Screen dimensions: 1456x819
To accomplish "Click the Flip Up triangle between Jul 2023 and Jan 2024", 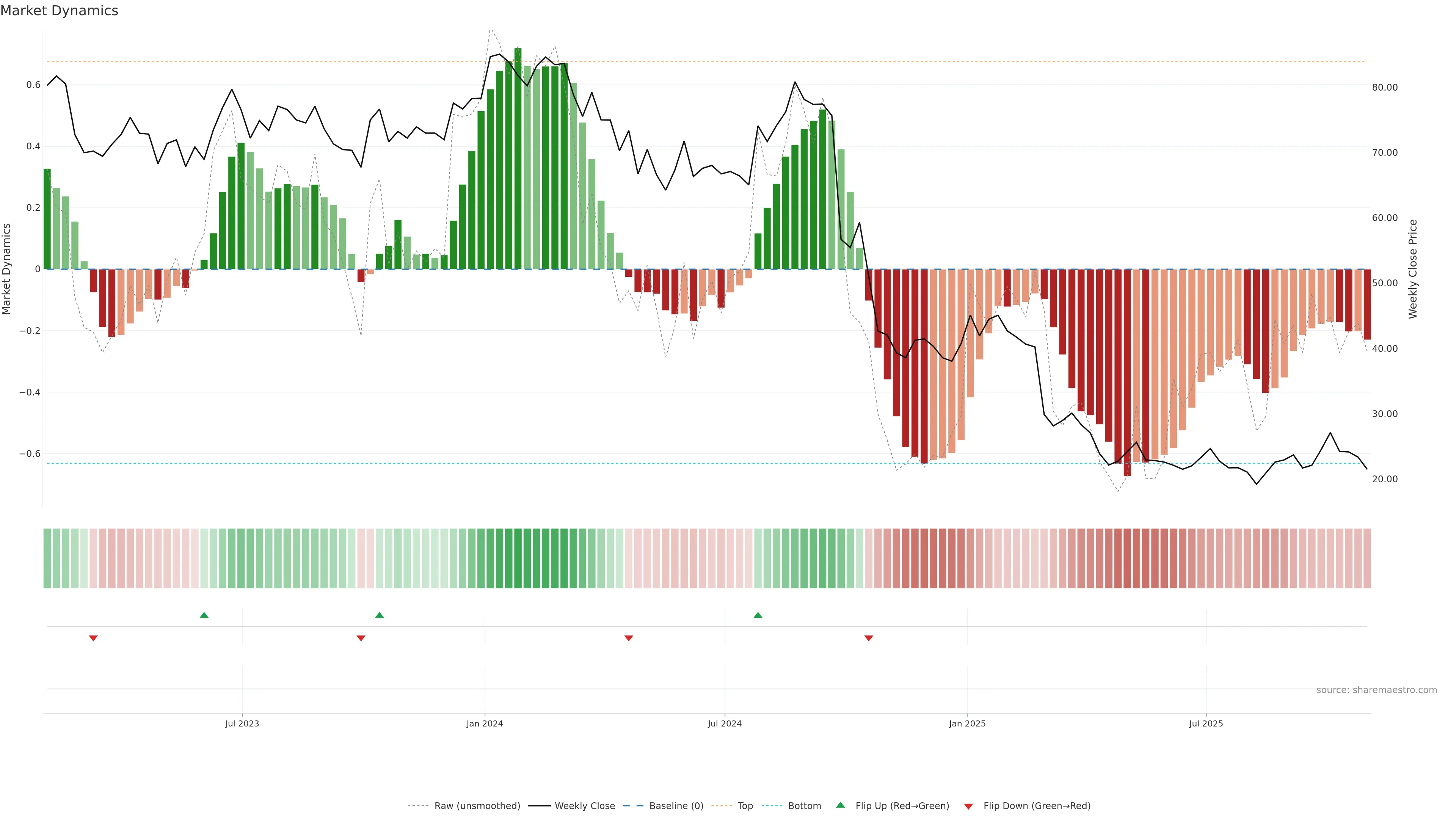I will coord(379,615).
